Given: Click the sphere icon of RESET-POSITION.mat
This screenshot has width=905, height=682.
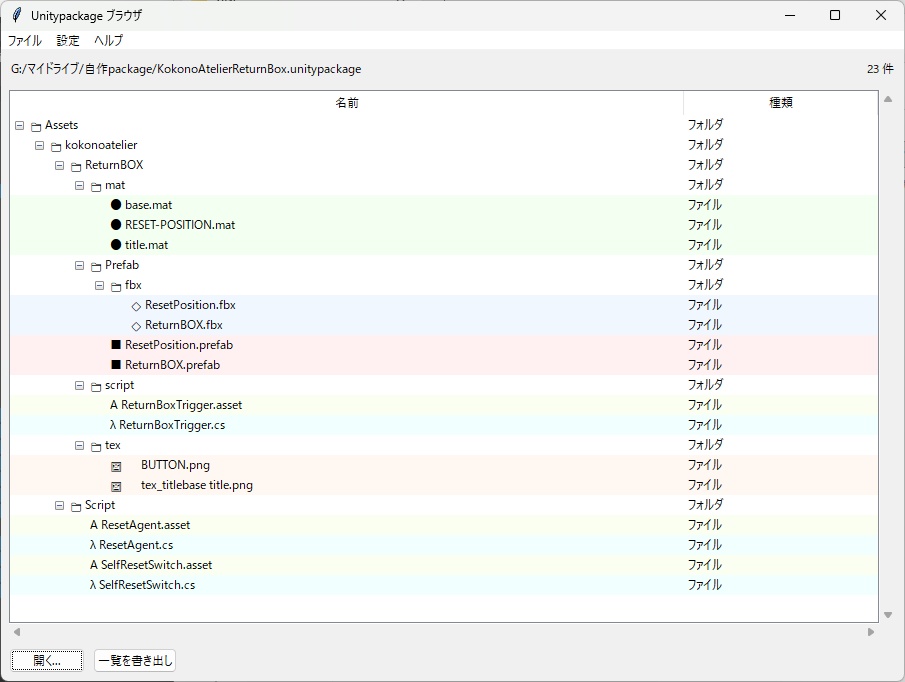Looking at the screenshot, I should tap(114, 225).
